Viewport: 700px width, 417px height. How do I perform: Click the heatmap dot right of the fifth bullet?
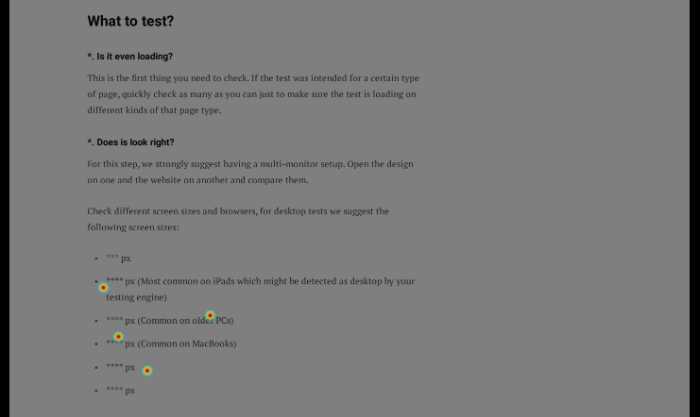(x=147, y=371)
